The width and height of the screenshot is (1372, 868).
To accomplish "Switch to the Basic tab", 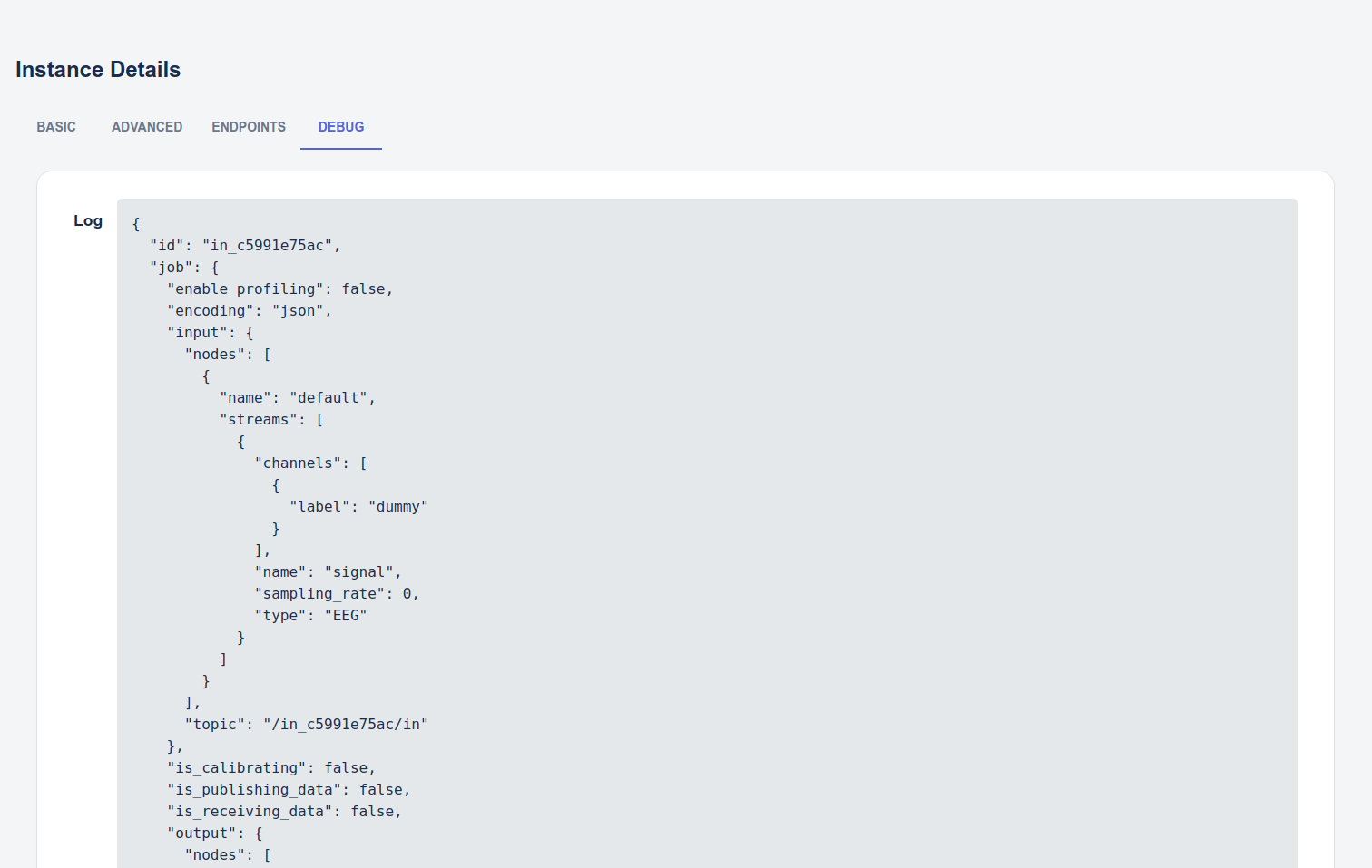I will coord(56,127).
